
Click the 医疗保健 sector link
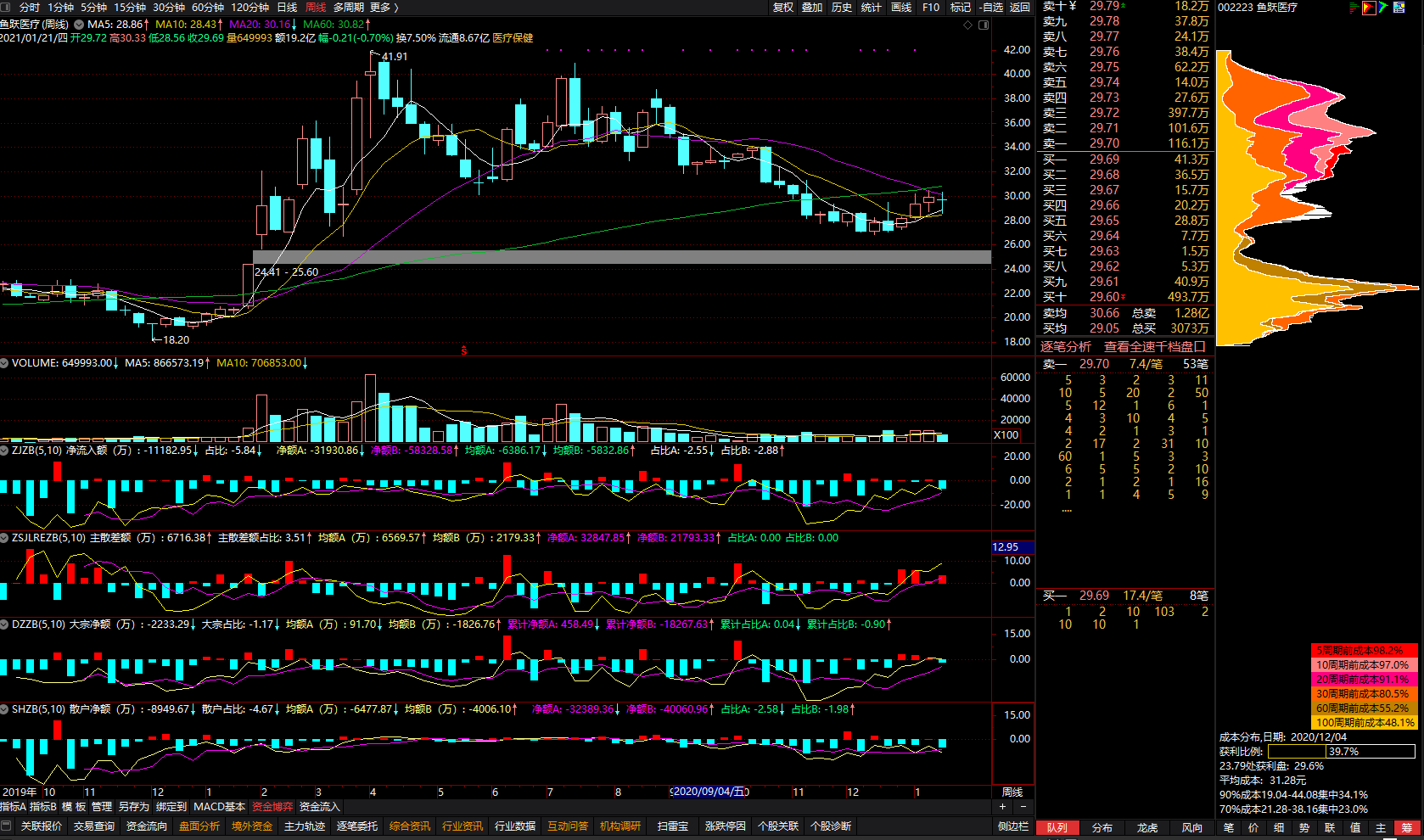click(513, 38)
